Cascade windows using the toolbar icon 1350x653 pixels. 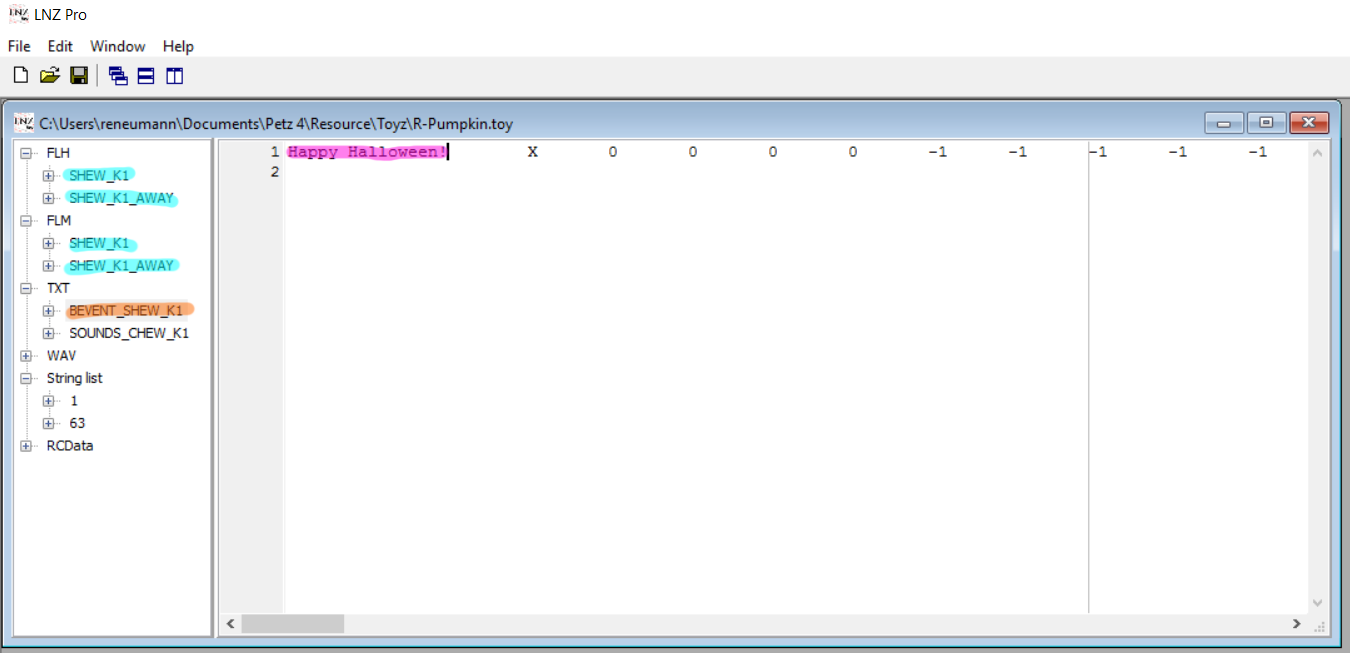coord(118,75)
